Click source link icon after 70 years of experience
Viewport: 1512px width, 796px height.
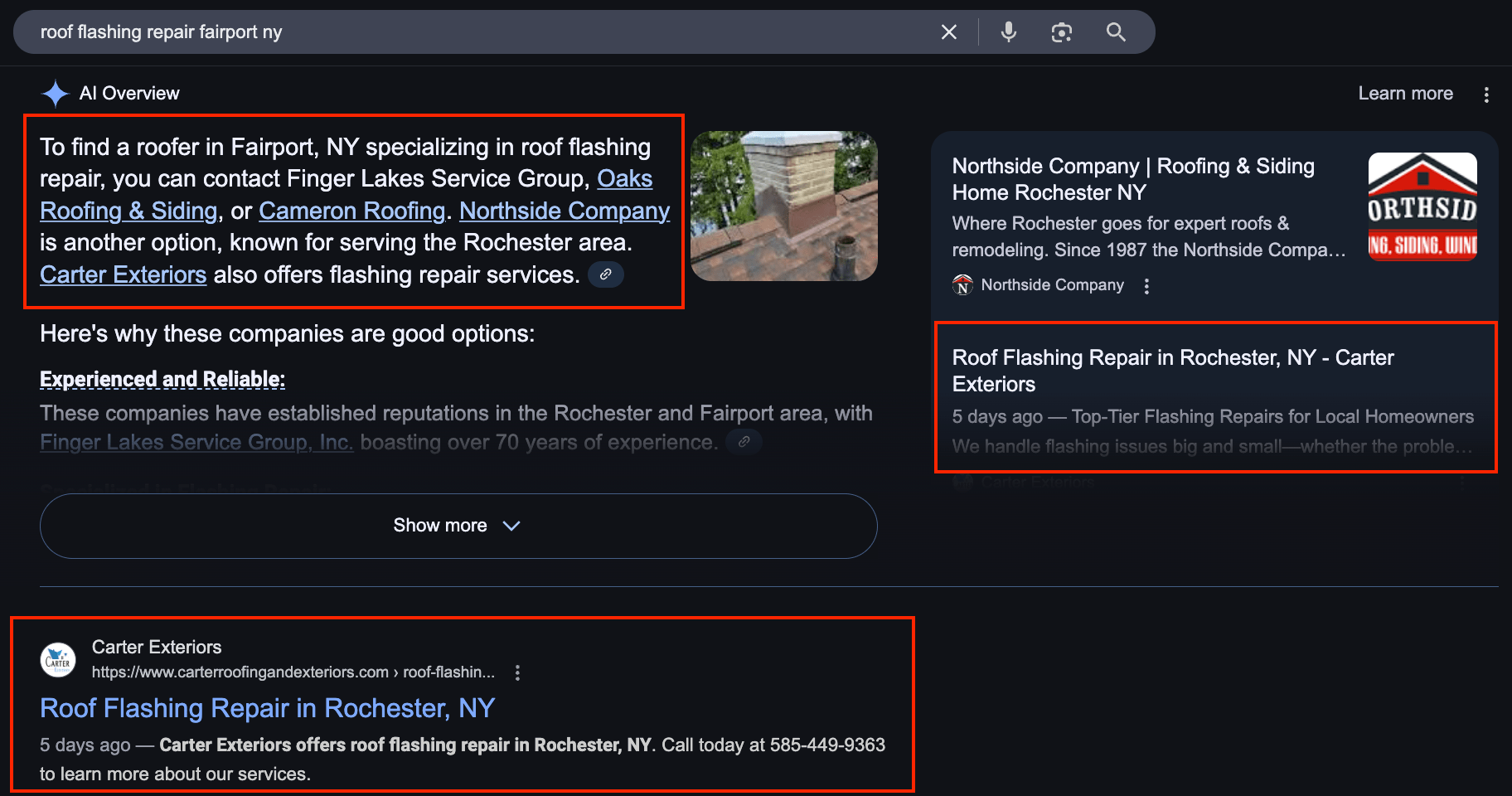[744, 442]
